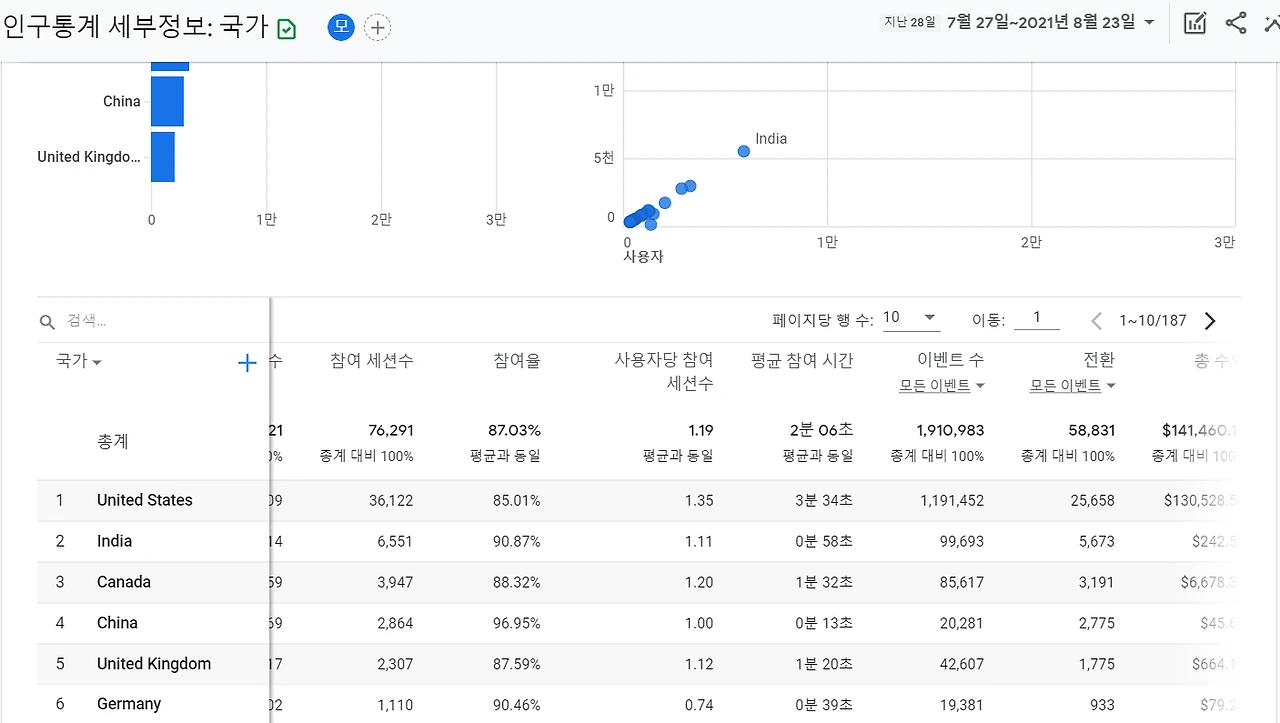This screenshot has width=1280, height=723.
Task: Click total event count 1,910,983
Action: 951,430
